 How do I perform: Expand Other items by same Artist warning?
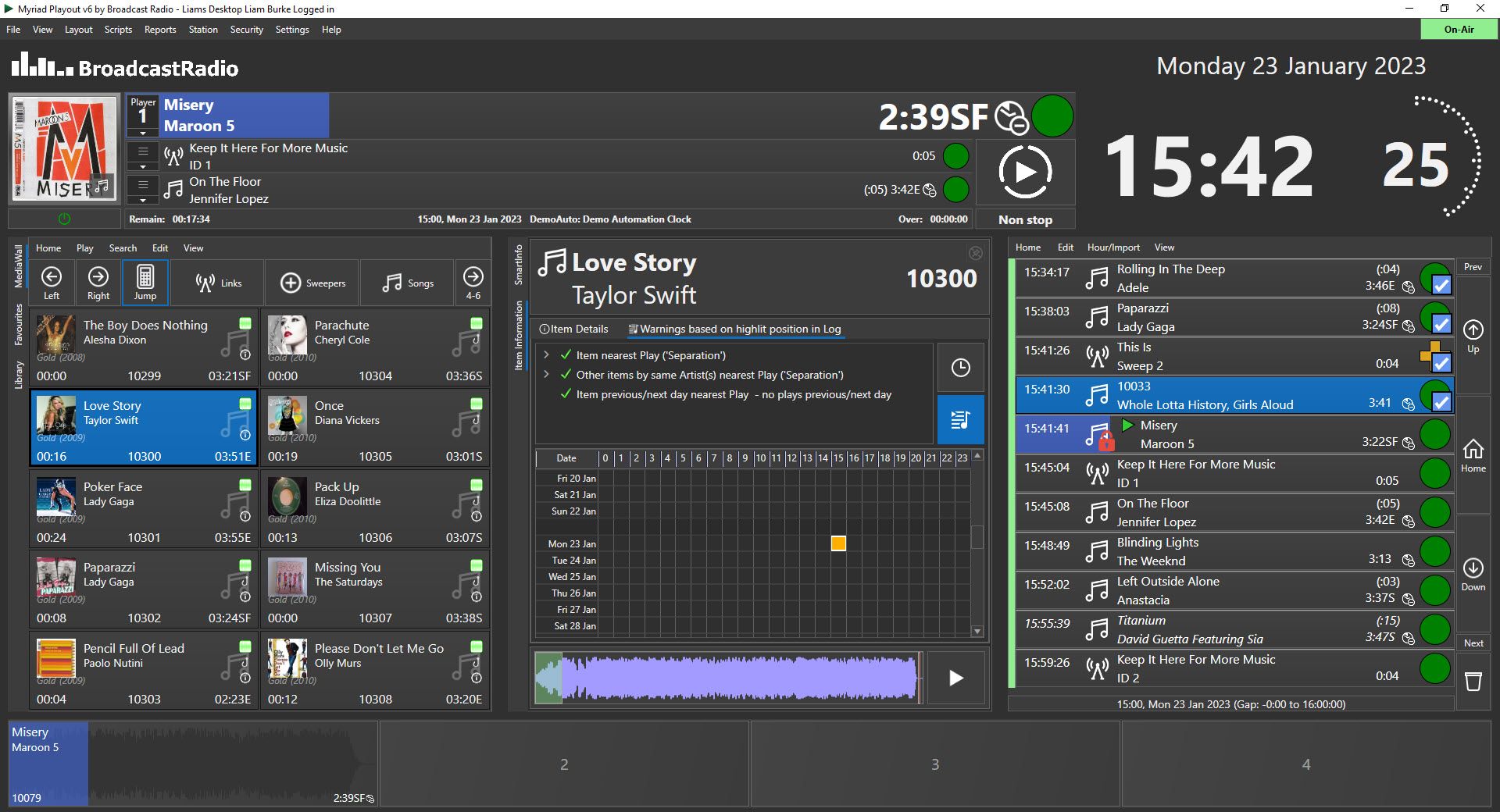546,375
